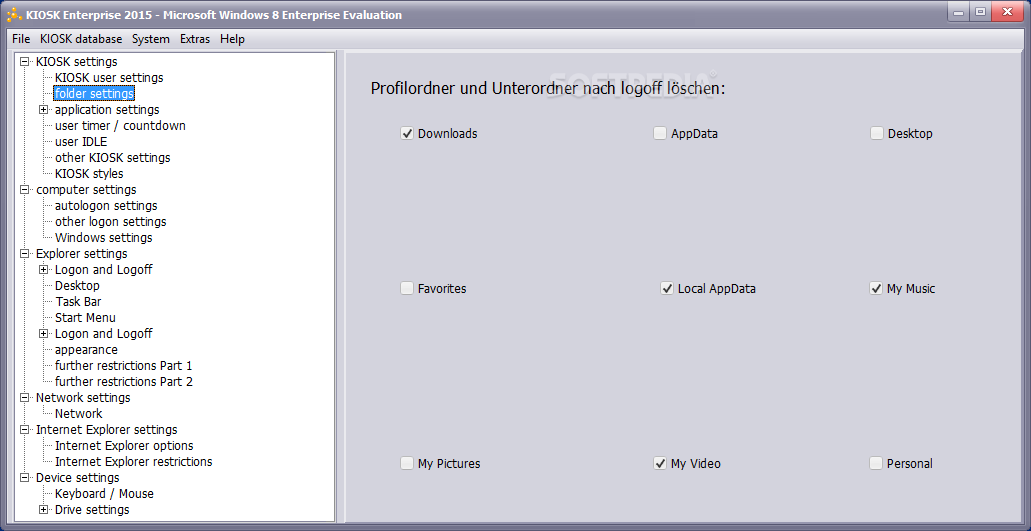
Task: Check the Favorites checkbox
Action: (x=406, y=289)
